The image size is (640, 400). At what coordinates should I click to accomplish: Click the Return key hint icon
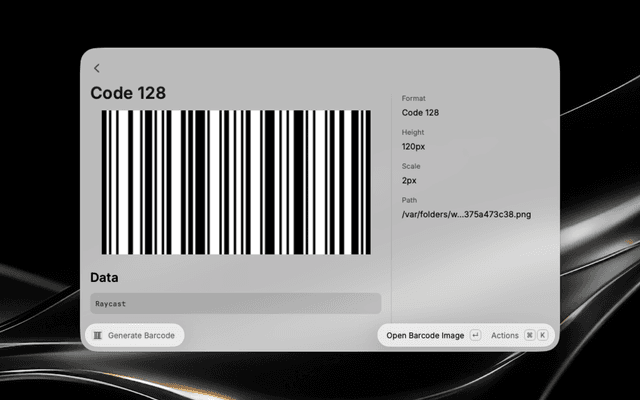click(x=475, y=336)
